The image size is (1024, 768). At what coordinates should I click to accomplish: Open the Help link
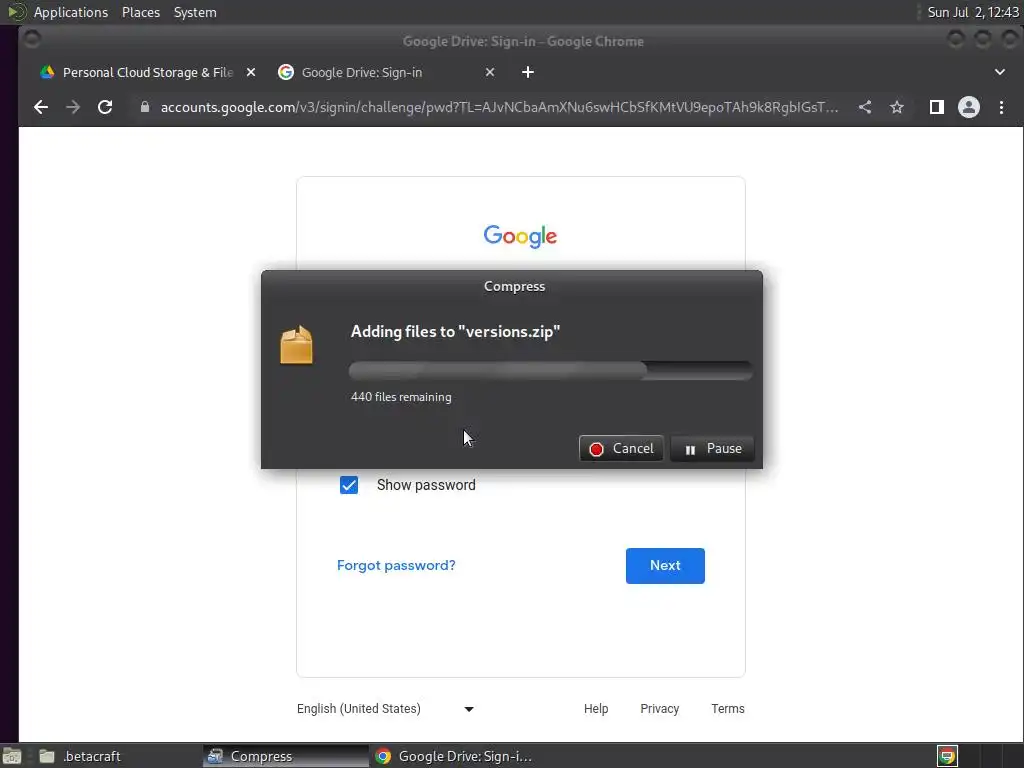596,709
